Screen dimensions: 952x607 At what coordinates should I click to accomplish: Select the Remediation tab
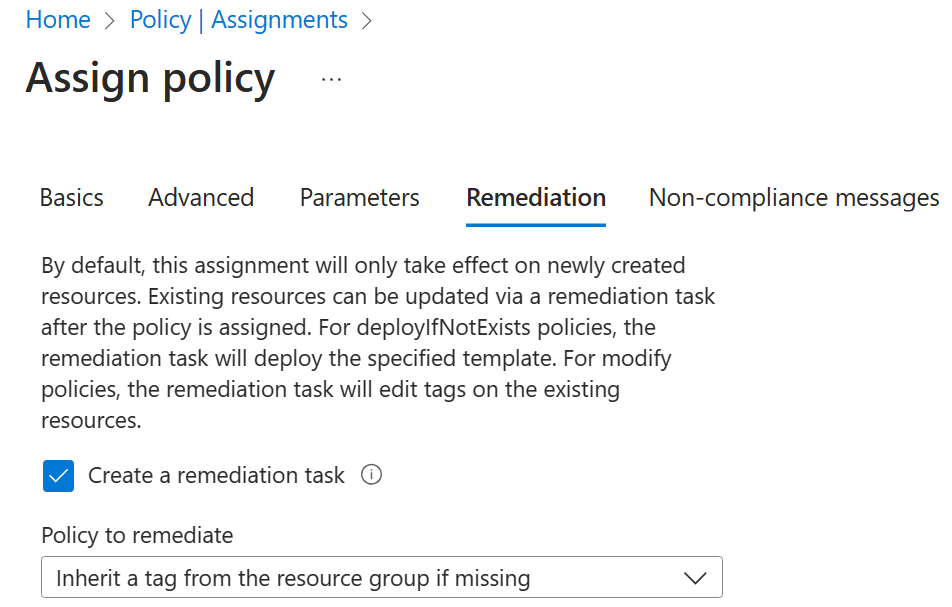click(535, 198)
